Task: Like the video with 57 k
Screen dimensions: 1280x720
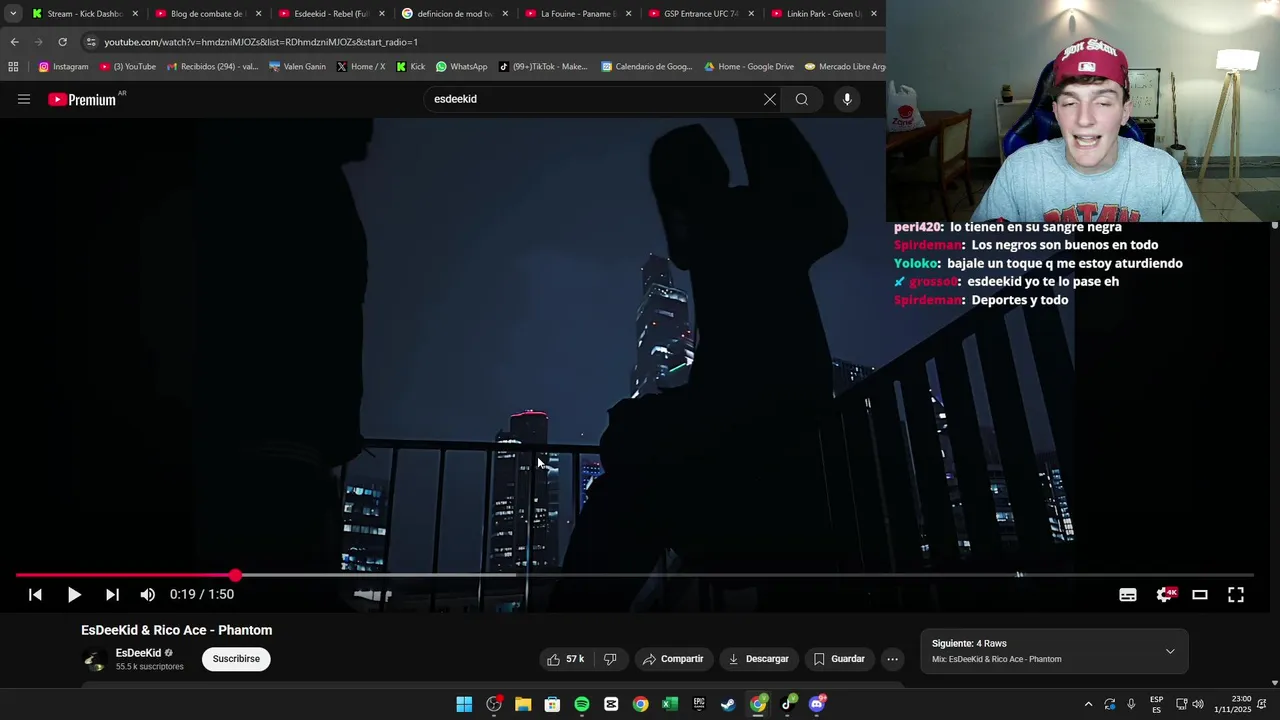Action: coord(565,659)
